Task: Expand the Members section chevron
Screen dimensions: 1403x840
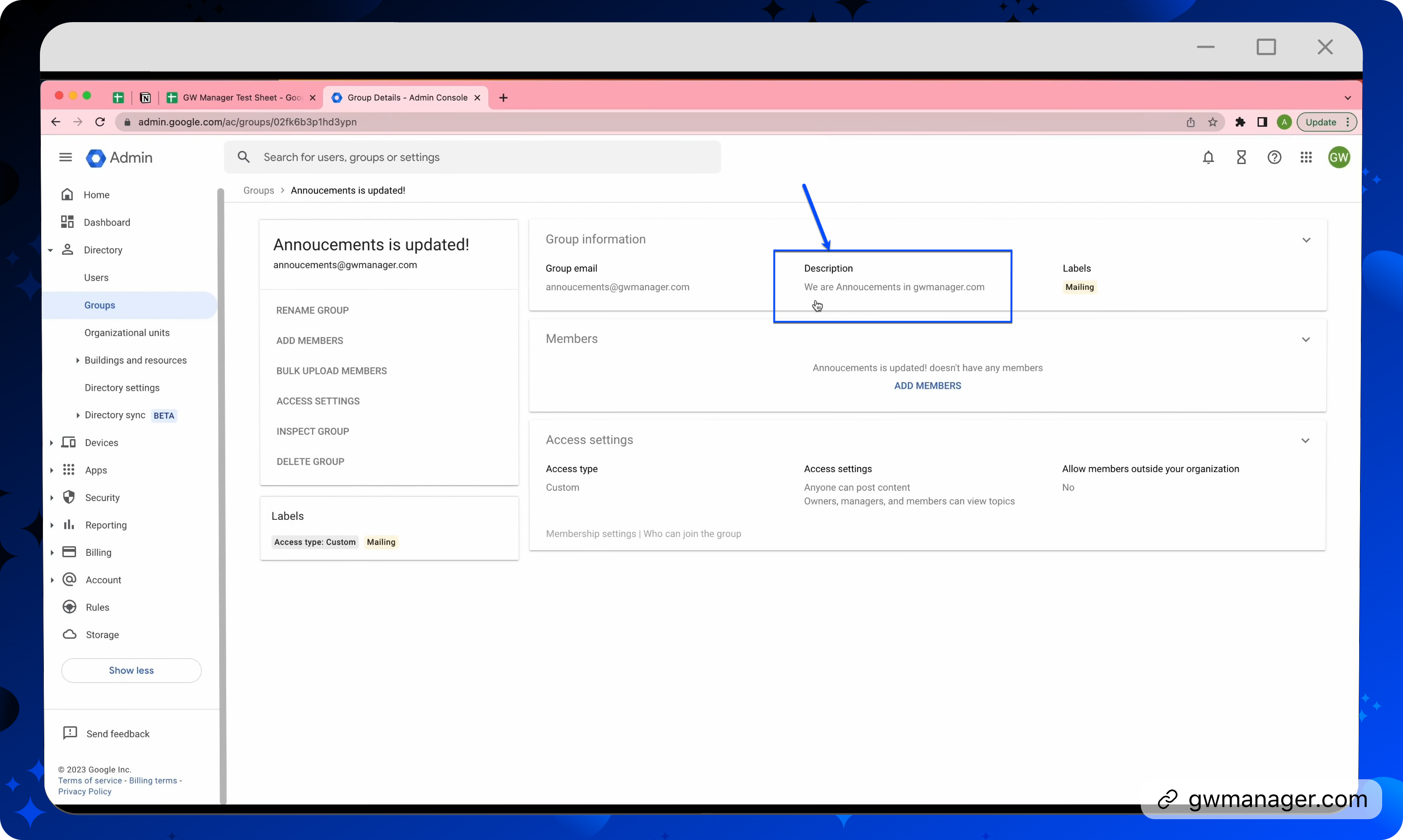Action: [x=1306, y=340]
